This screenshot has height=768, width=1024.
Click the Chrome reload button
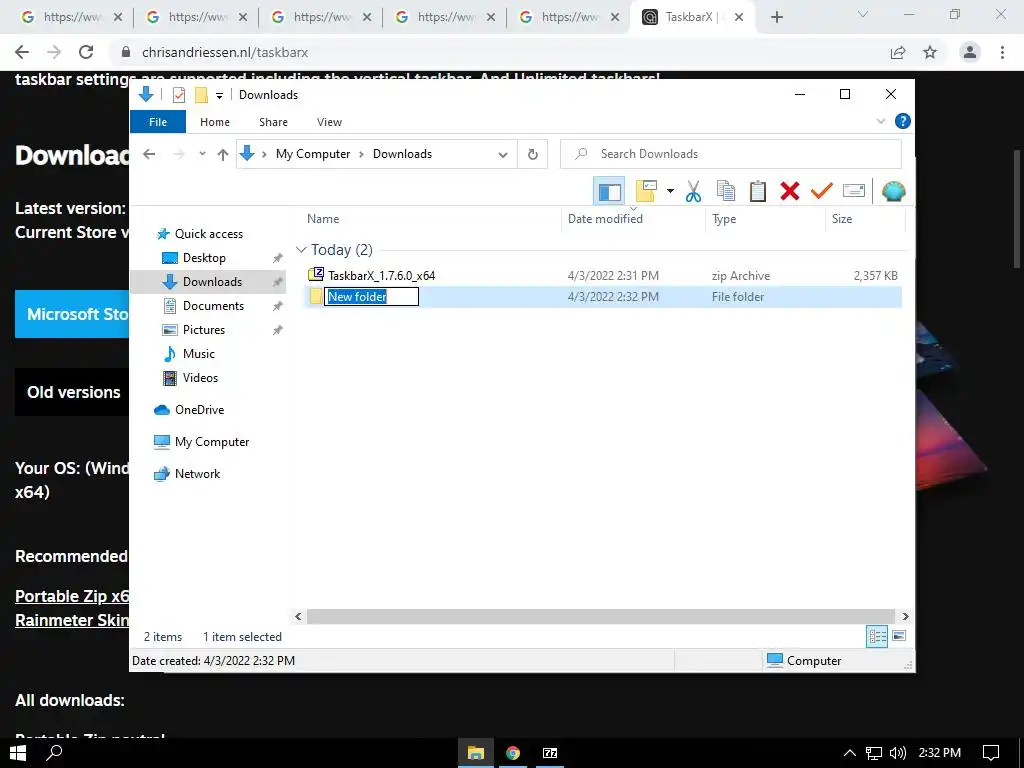pos(86,52)
